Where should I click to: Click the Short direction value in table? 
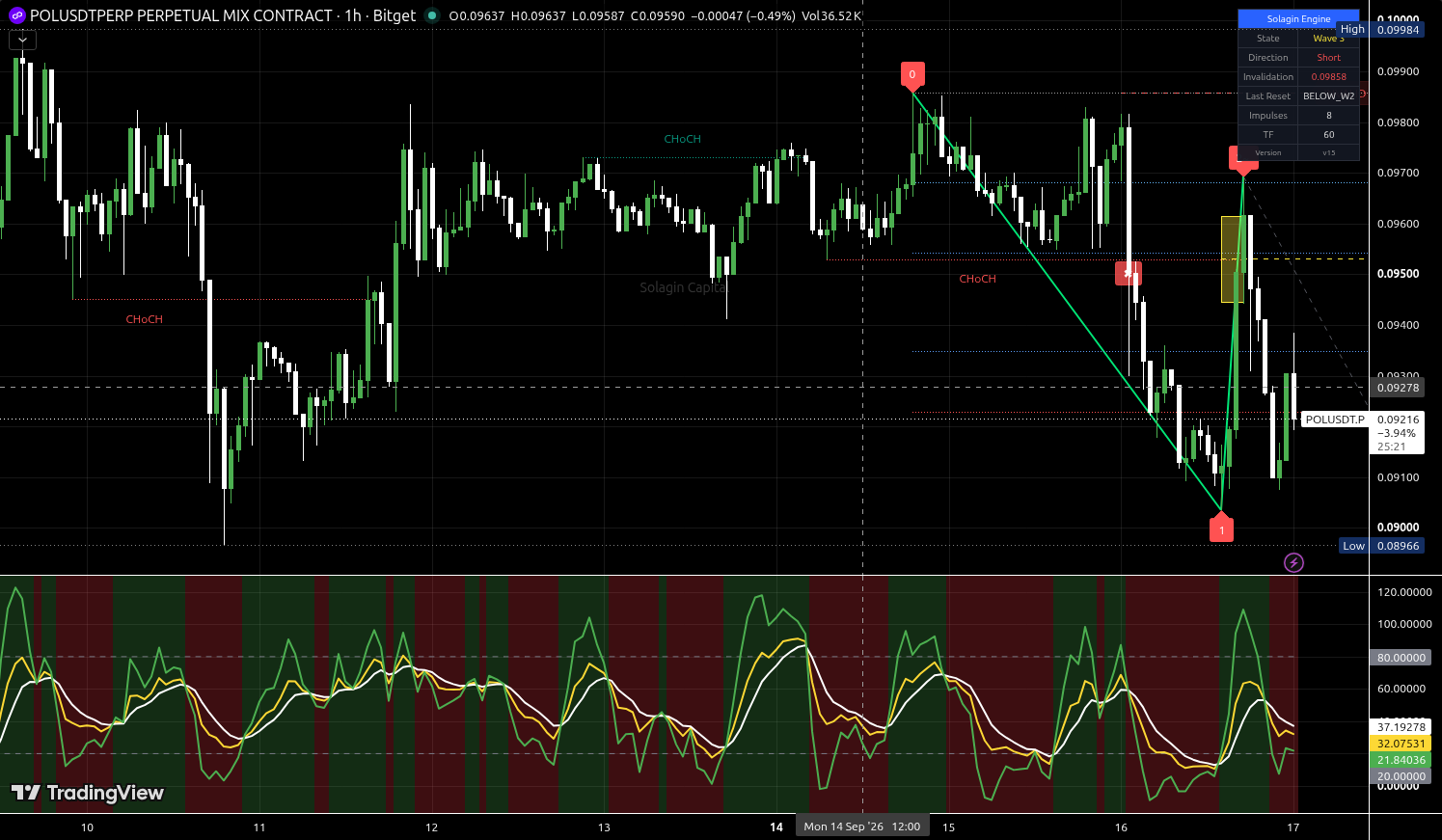(1328, 57)
